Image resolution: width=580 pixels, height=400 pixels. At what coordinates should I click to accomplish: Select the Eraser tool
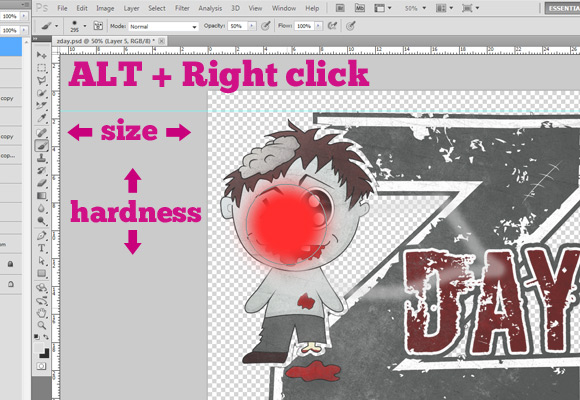pyautogui.click(x=41, y=183)
